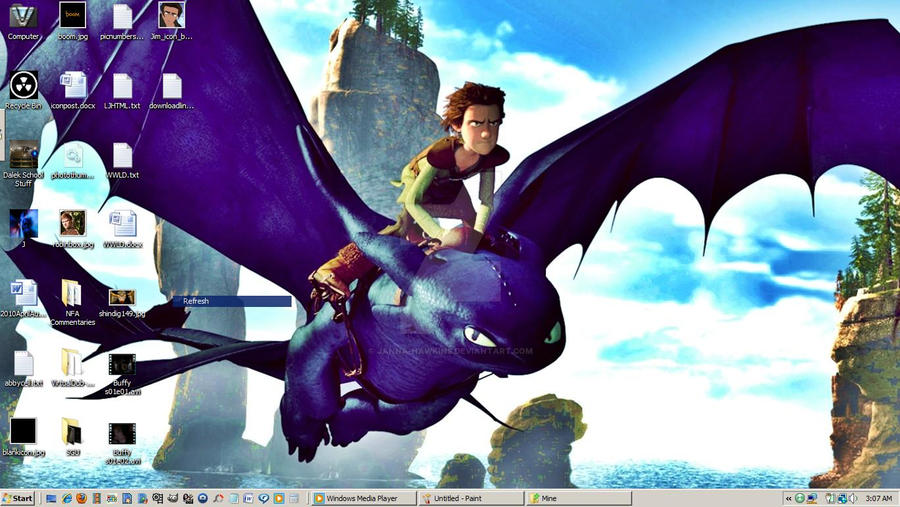
Task: Select the iconpost.docx document icon
Action: pyautogui.click(x=73, y=91)
